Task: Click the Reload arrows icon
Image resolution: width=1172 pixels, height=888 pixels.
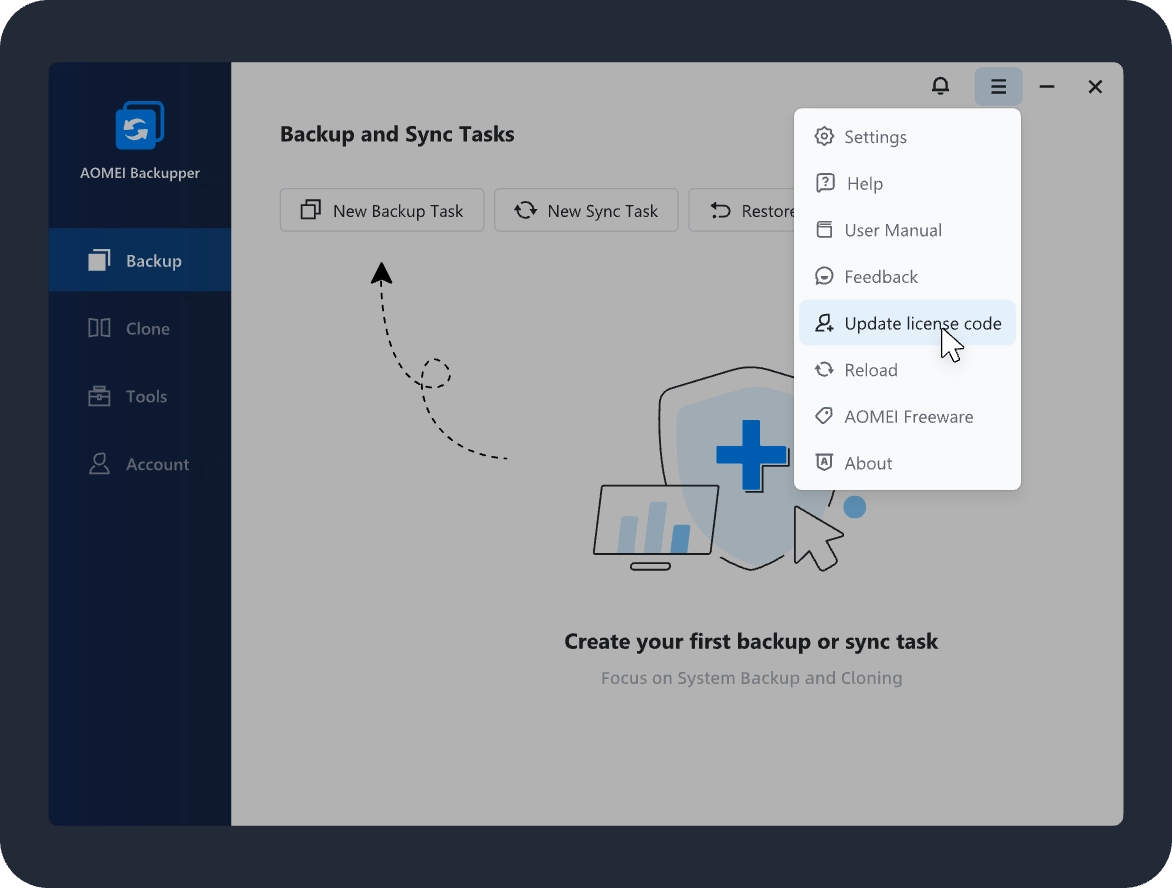Action: 824,369
